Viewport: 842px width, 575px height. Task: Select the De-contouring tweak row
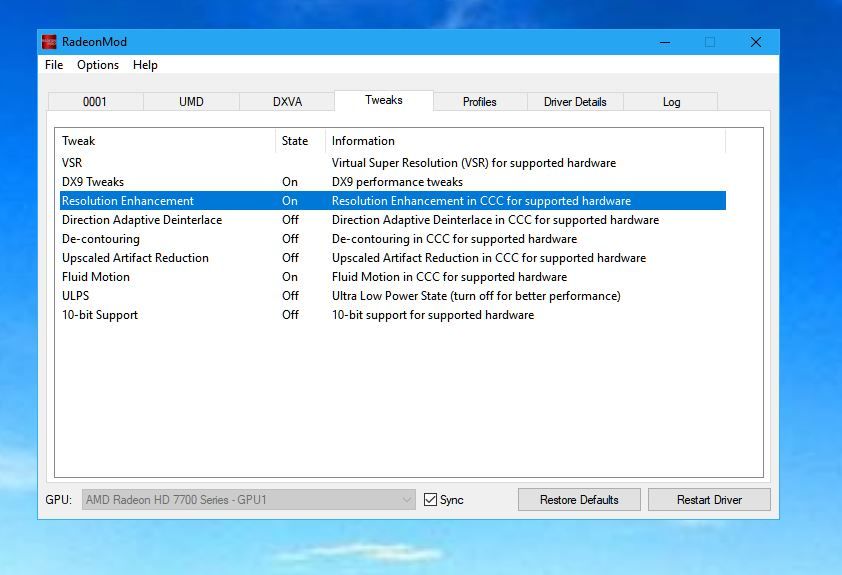393,239
